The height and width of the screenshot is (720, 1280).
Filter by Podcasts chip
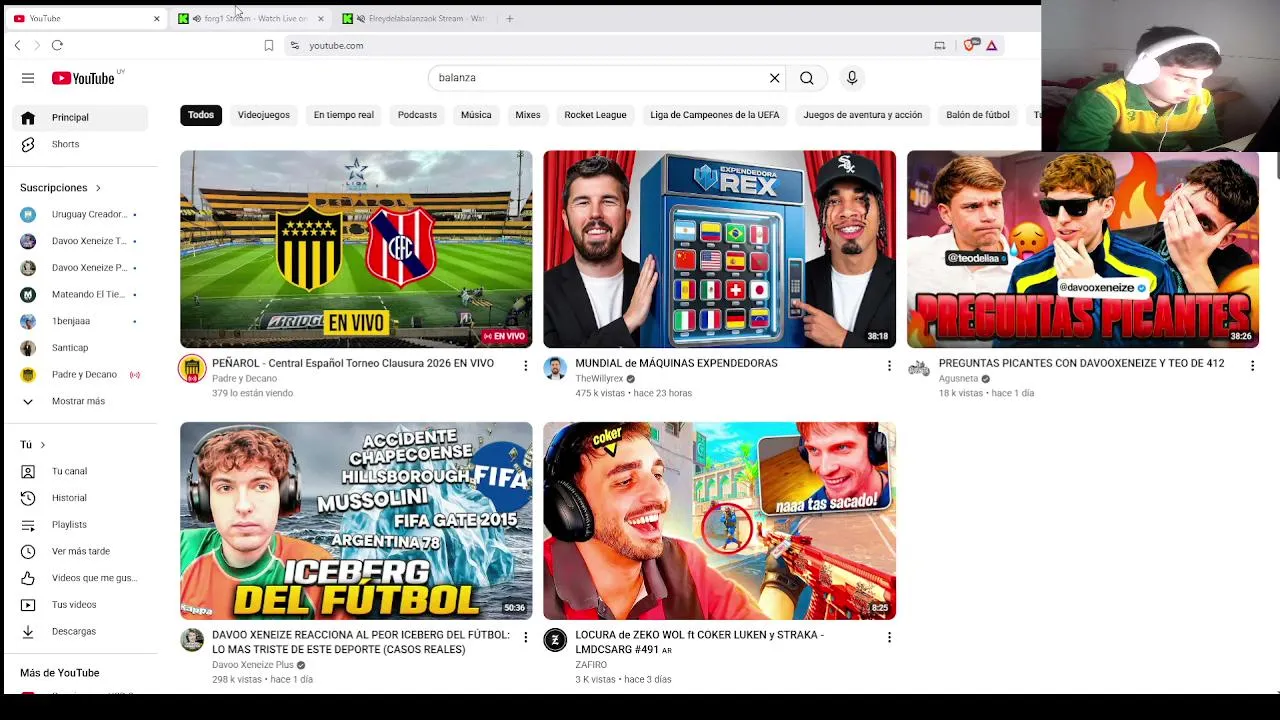click(417, 115)
